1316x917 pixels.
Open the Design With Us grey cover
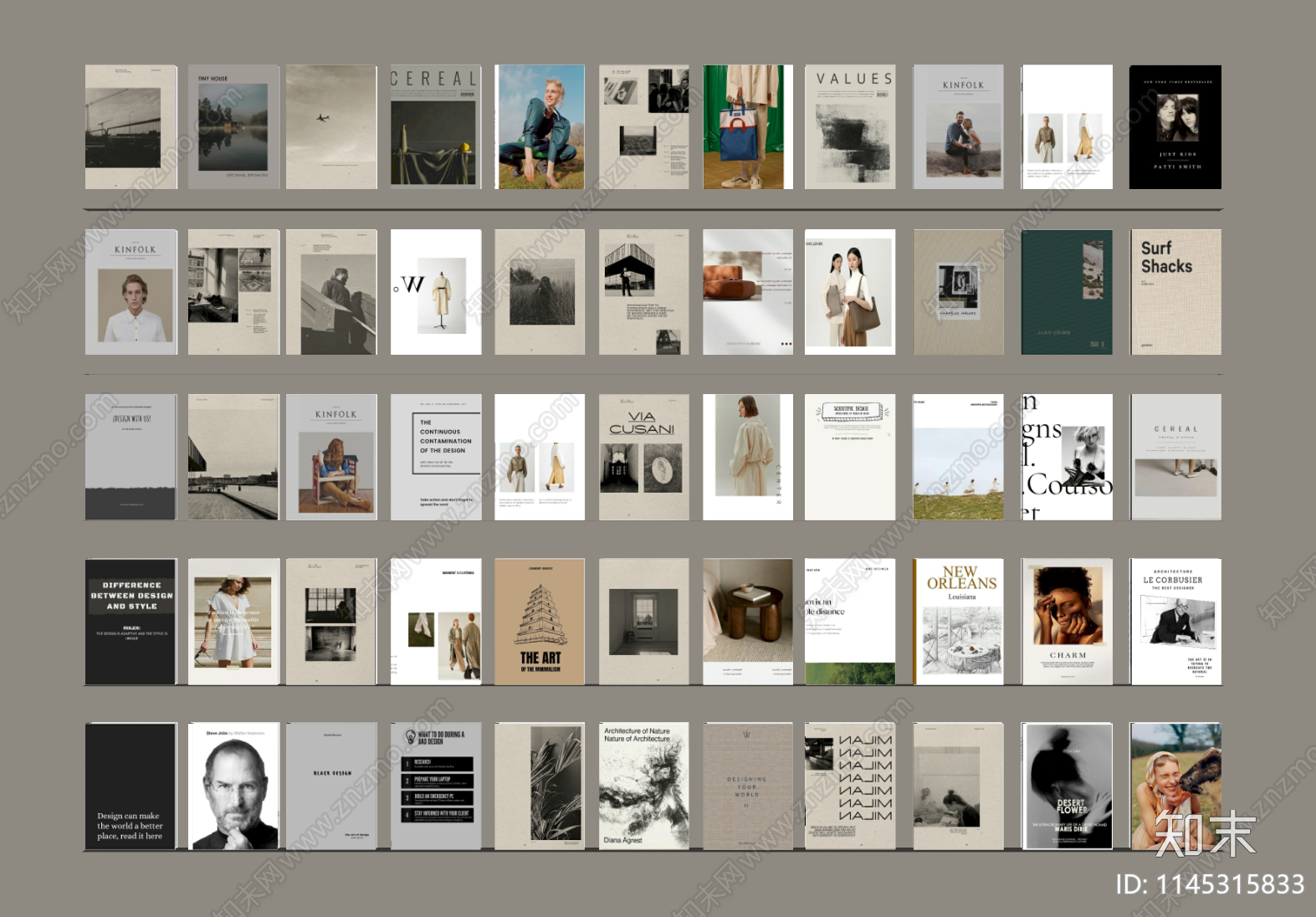point(131,457)
